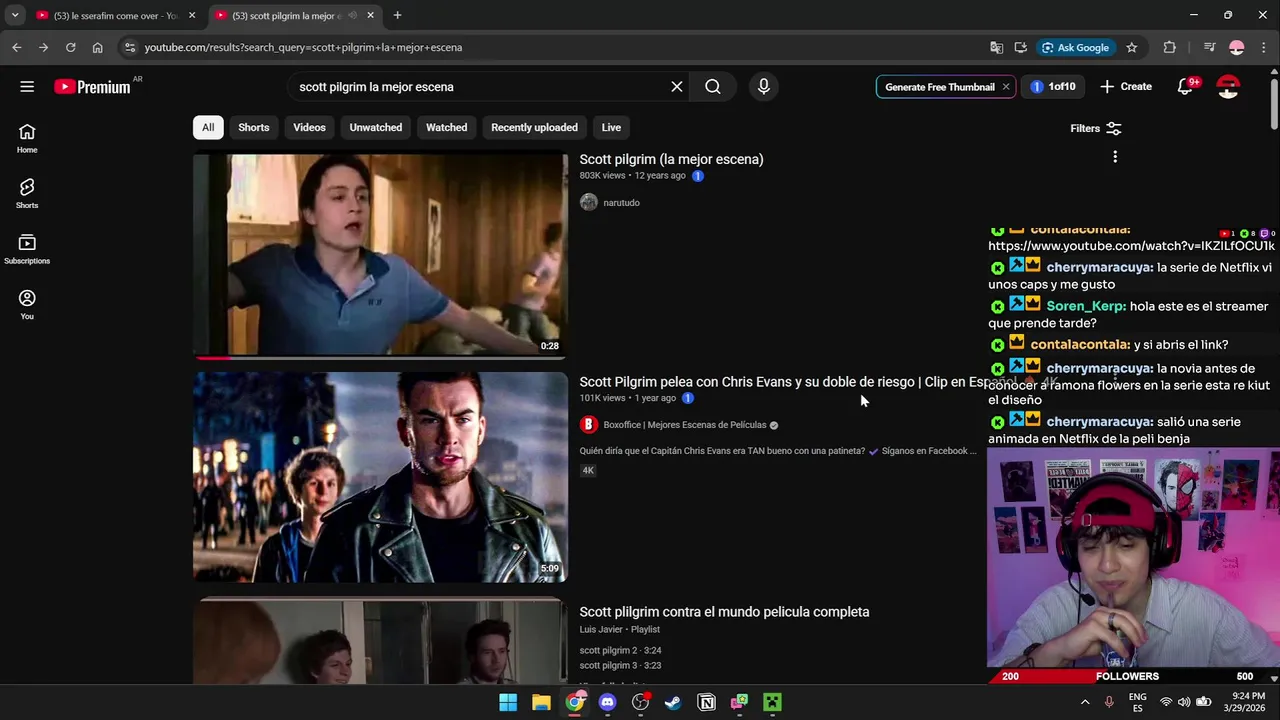Open the media controls icon
Viewport: 1280px width, 720px height.
tap(1209, 47)
